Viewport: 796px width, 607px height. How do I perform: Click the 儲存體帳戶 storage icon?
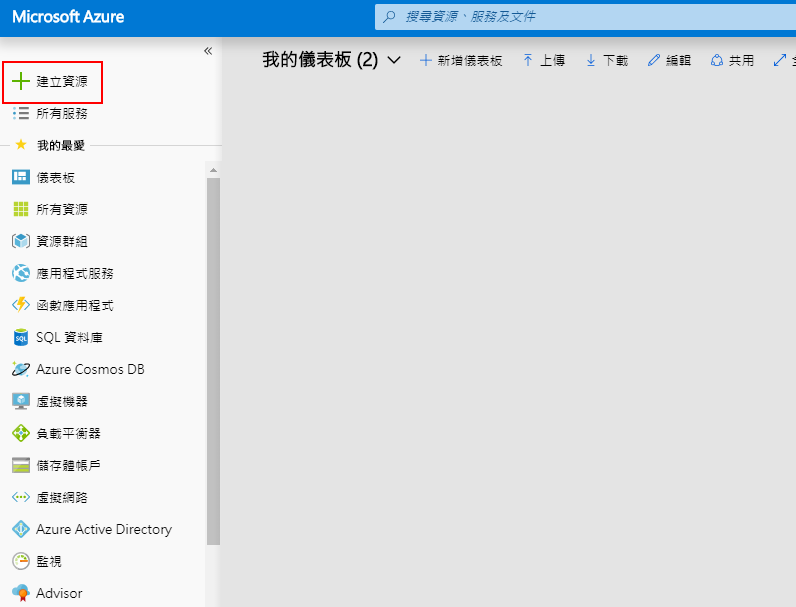click(21, 465)
